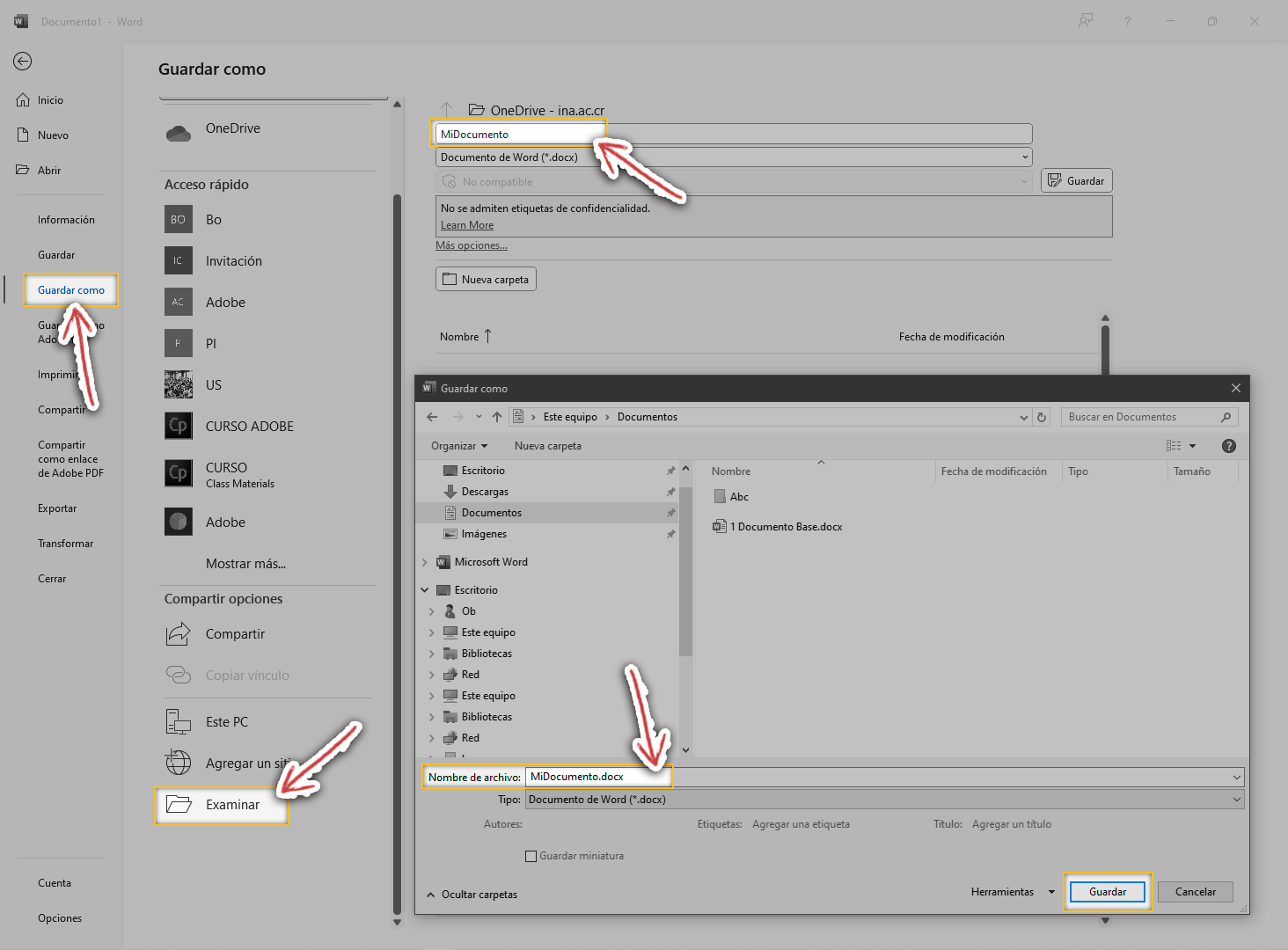The height and width of the screenshot is (950, 1288).
Task: Click the Examinar folder icon
Action: point(179,804)
